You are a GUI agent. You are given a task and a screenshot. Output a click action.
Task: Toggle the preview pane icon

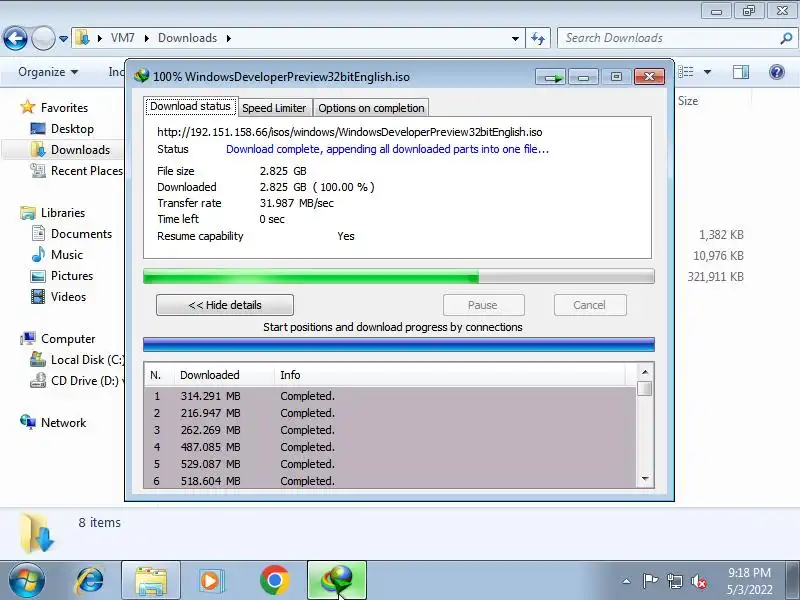point(740,72)
